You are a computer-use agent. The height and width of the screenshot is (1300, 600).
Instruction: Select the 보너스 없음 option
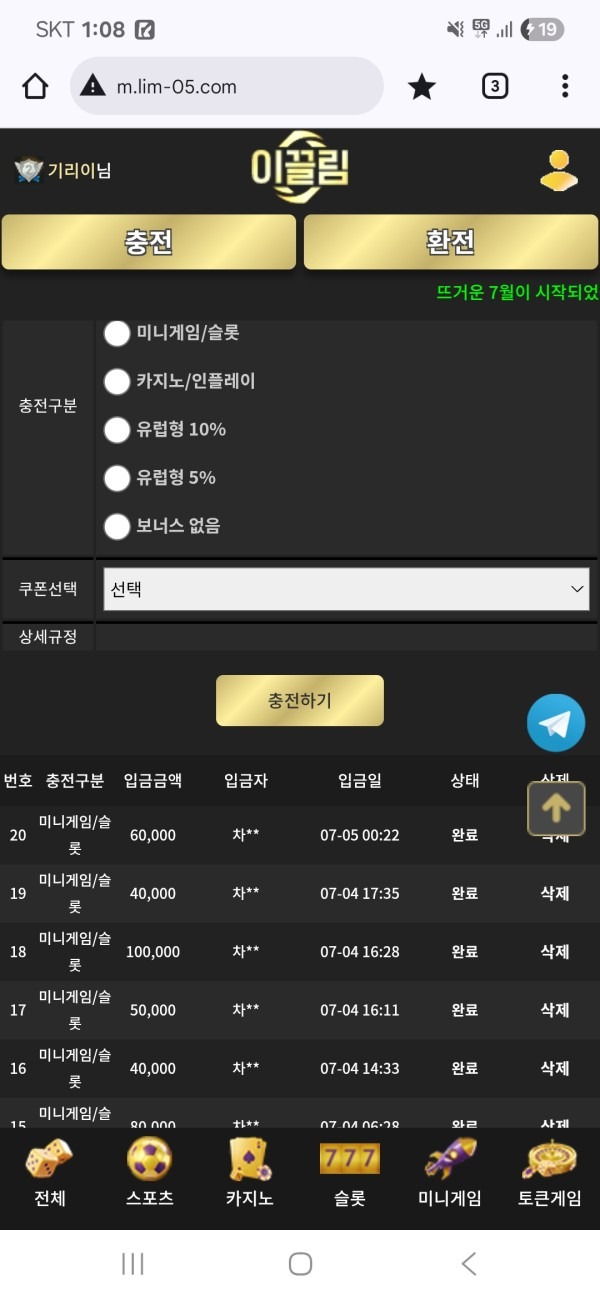point(117,526)
